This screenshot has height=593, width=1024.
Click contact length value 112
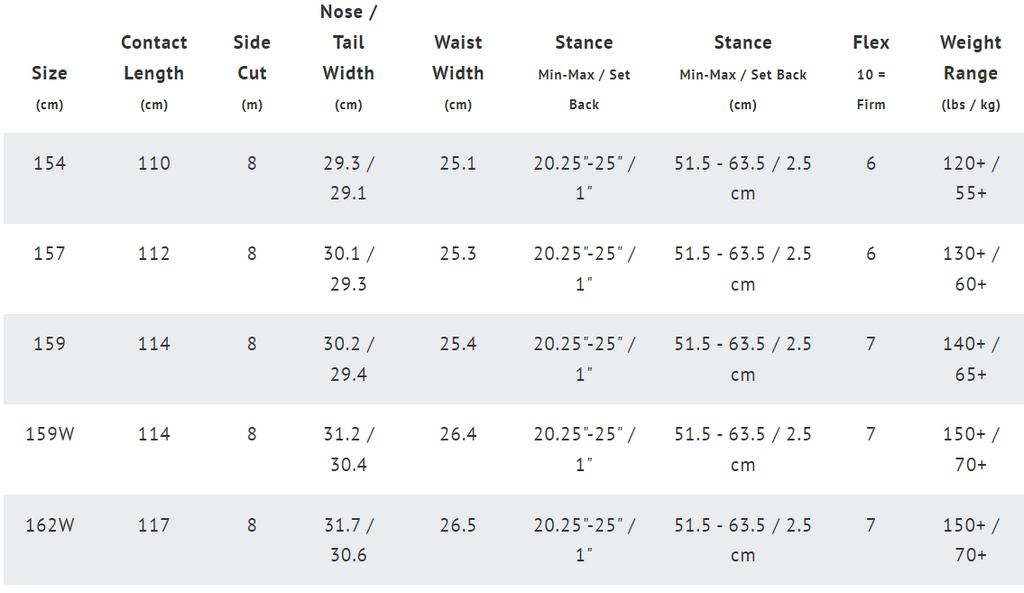pos(154,253)
